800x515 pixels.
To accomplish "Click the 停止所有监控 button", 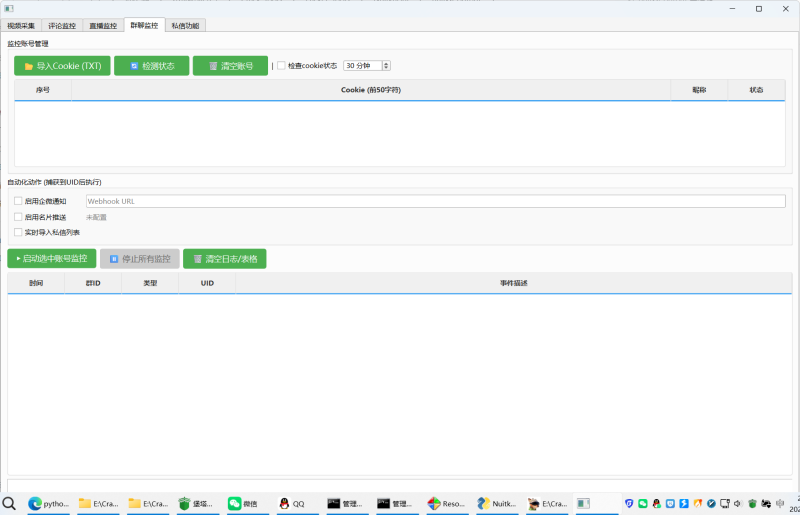I will 140,259.
